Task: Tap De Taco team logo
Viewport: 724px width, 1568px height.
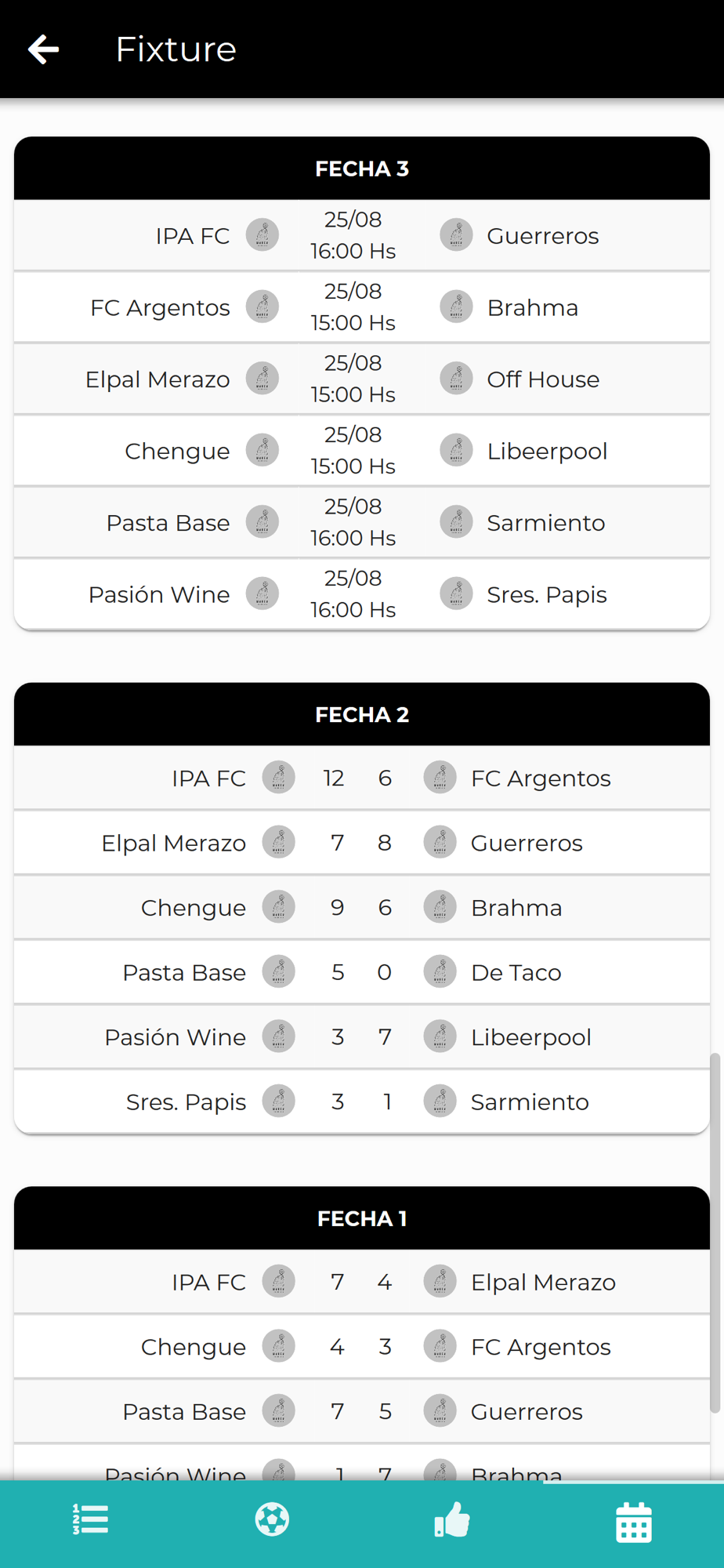Action: tap(440, 972)
